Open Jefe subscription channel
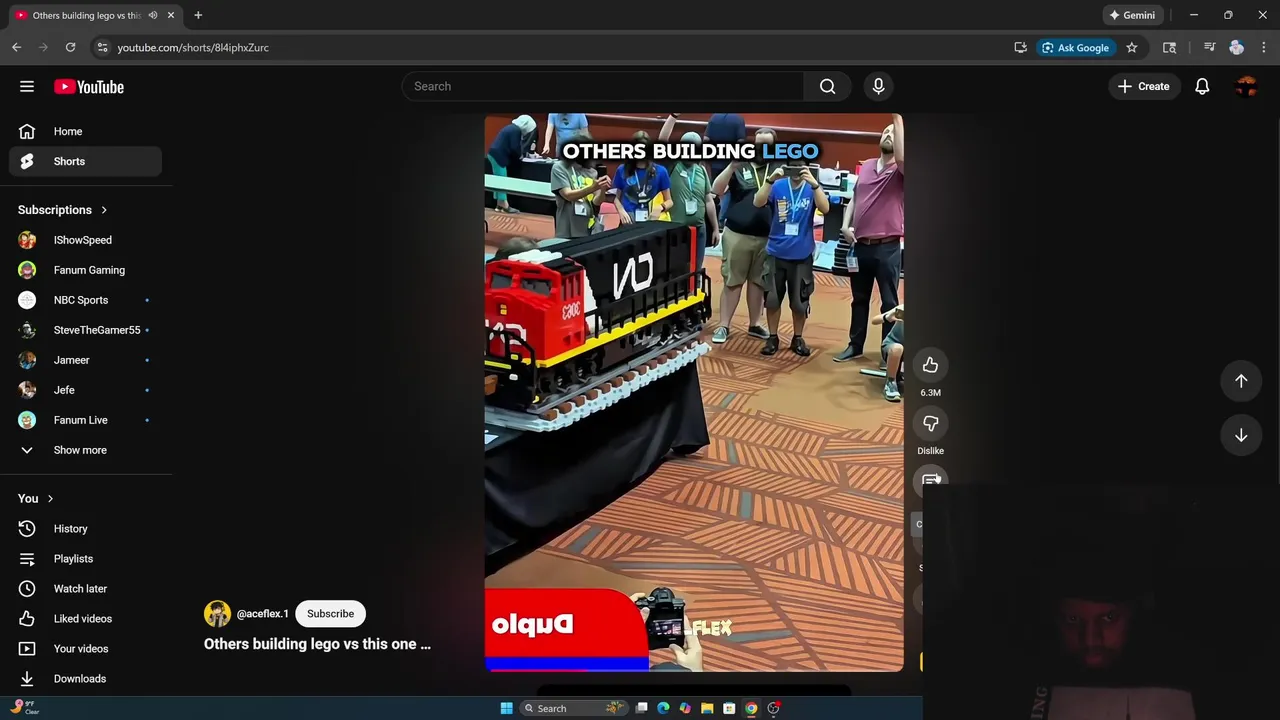 (x=86, y=390)
